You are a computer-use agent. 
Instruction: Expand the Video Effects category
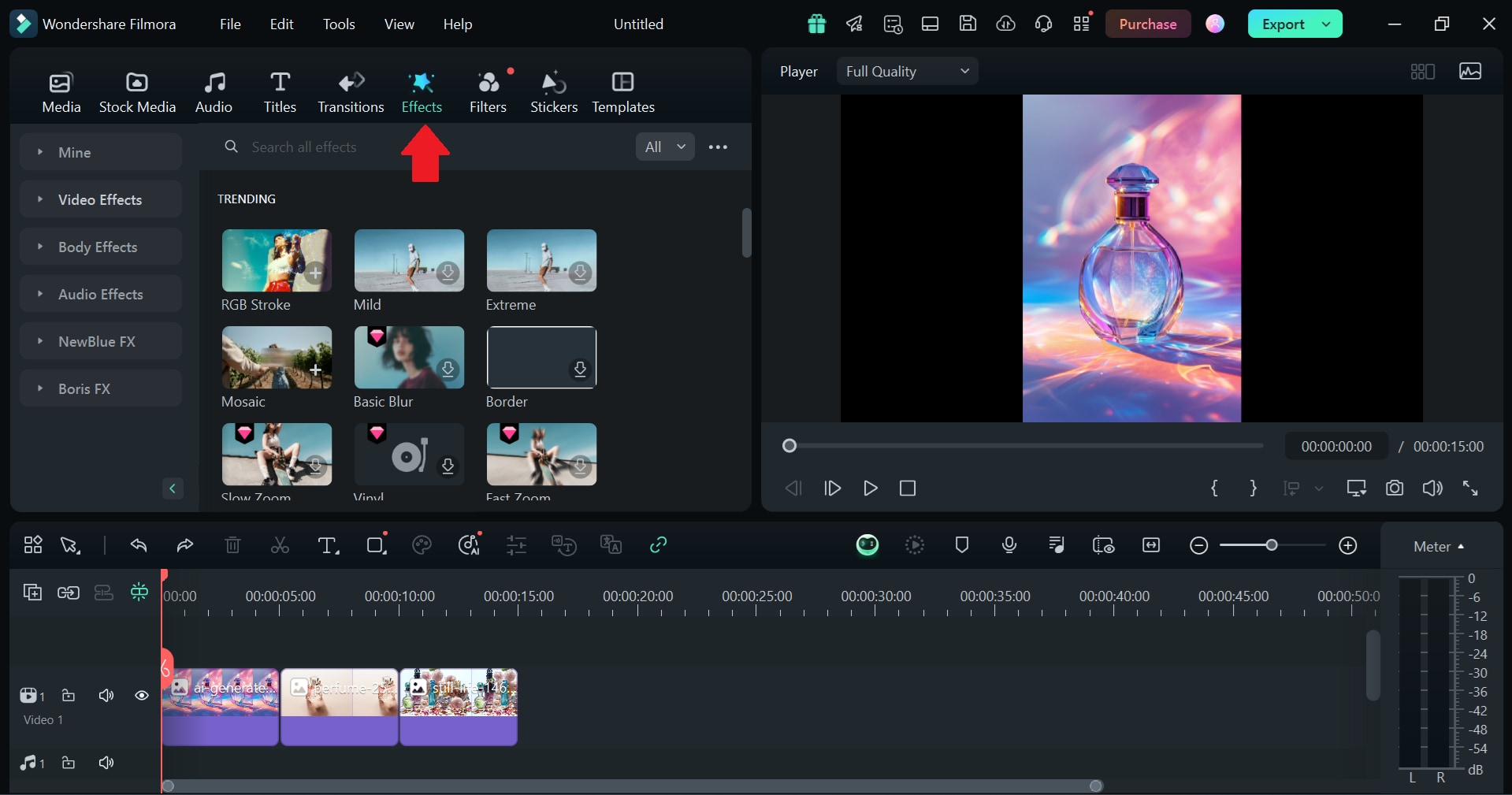pos(101,199)
